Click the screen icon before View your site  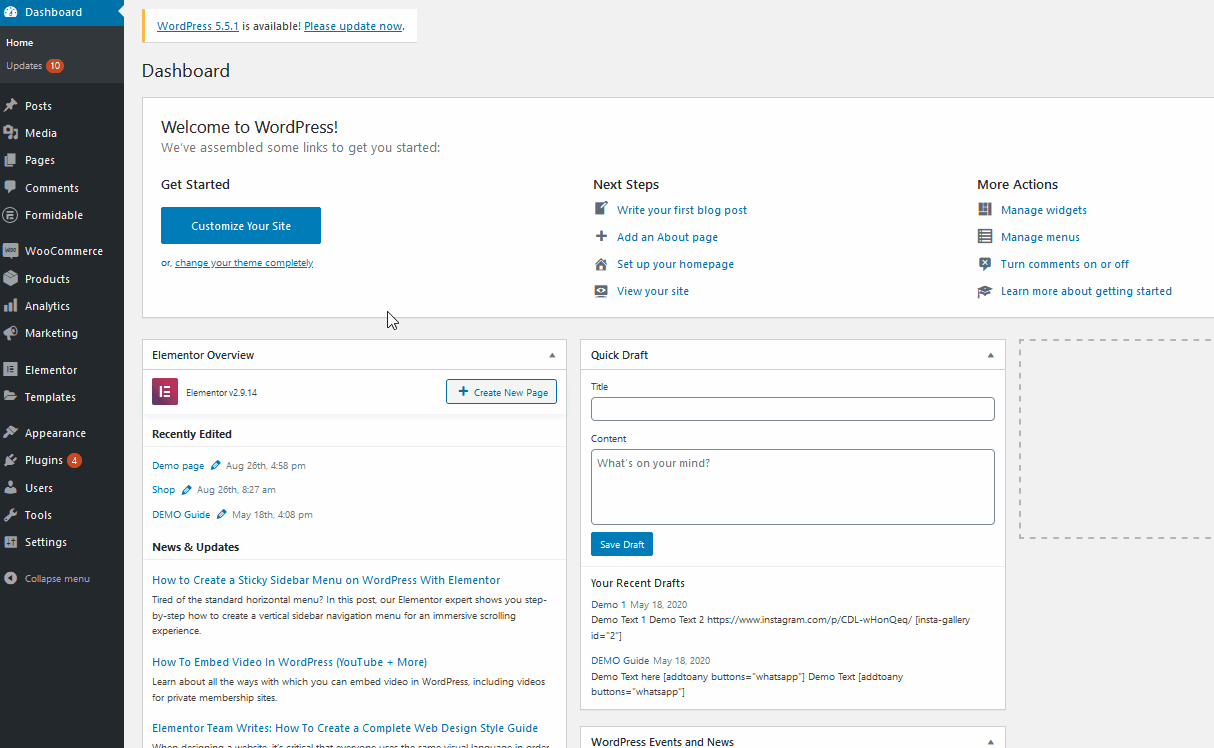click(601, 291)
